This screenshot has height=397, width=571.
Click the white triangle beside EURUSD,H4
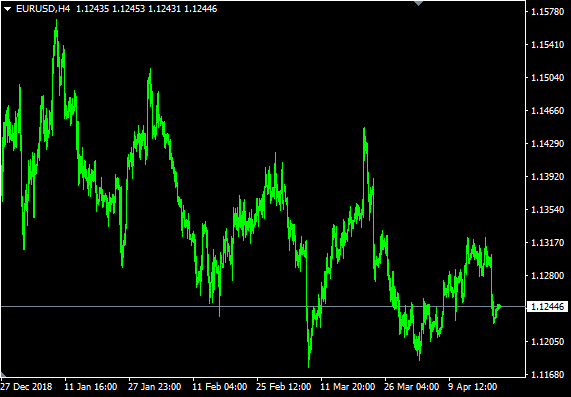click(x=7, y=9)
